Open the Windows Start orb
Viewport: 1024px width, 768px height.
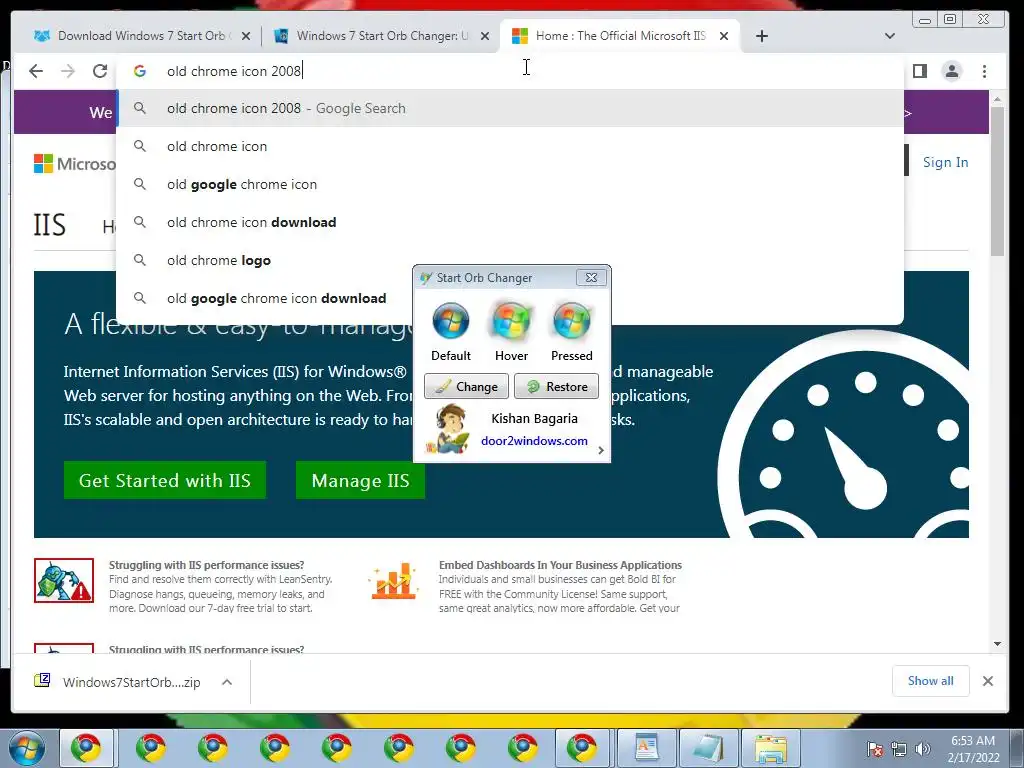[x=27, y=748]
